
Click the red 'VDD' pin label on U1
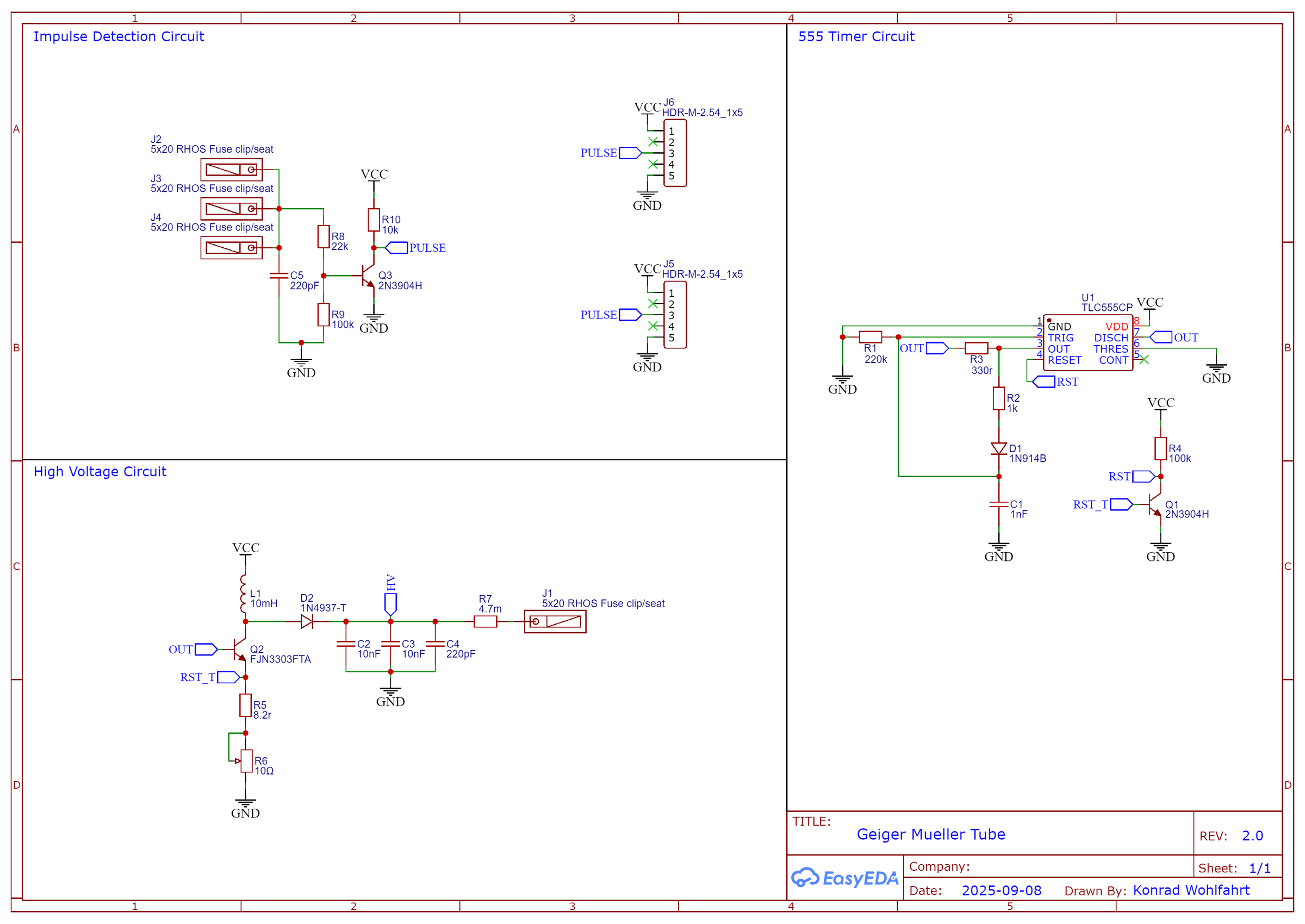[1116, 327]
